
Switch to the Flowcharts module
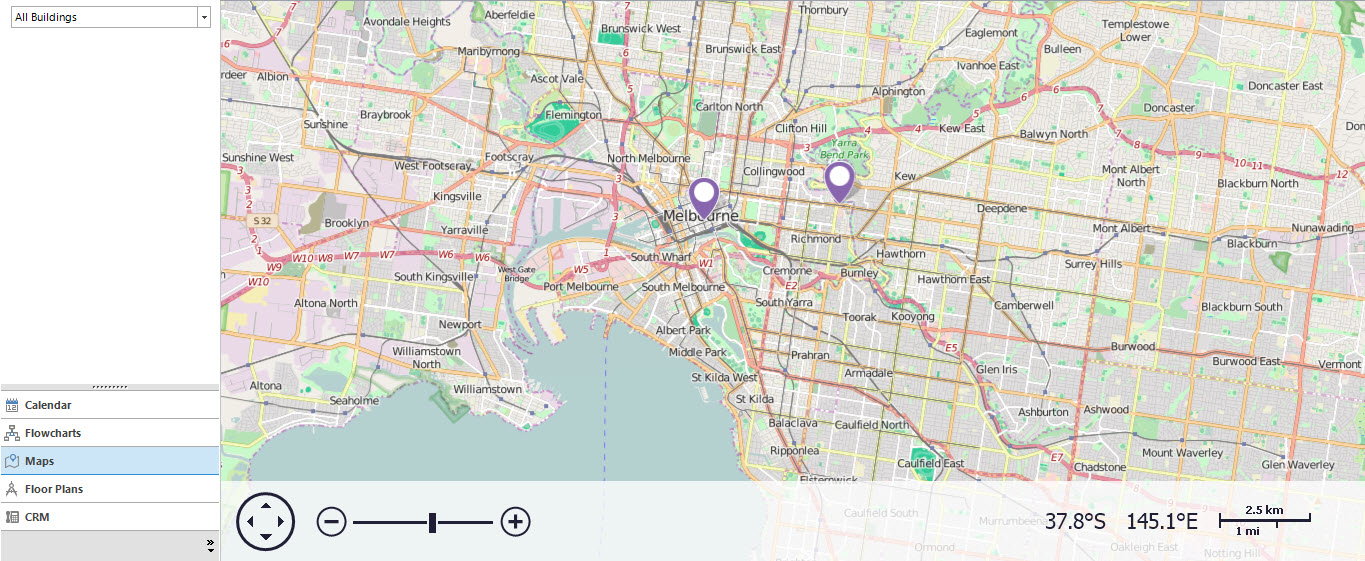52,433
